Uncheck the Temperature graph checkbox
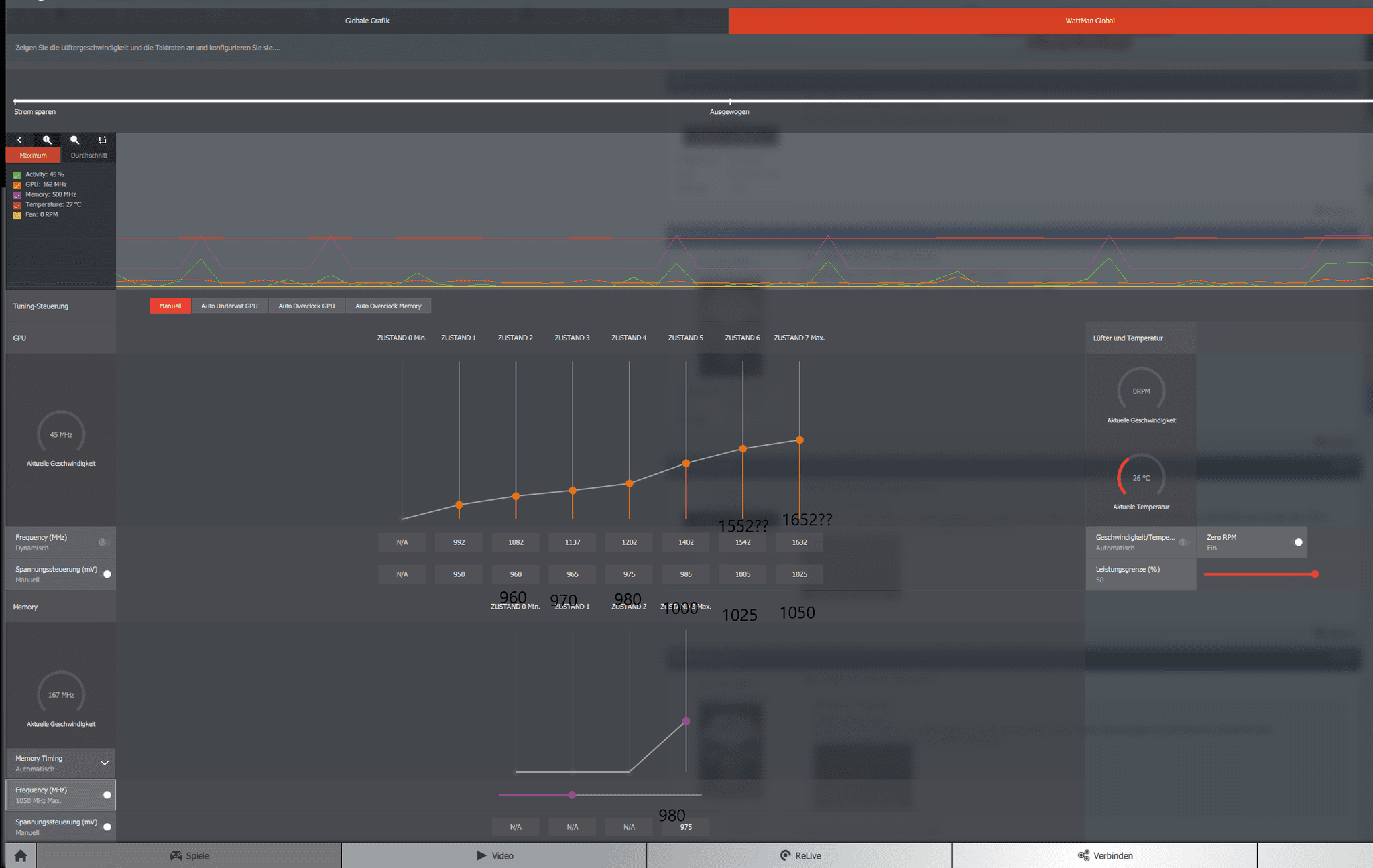 coord(17,205)
